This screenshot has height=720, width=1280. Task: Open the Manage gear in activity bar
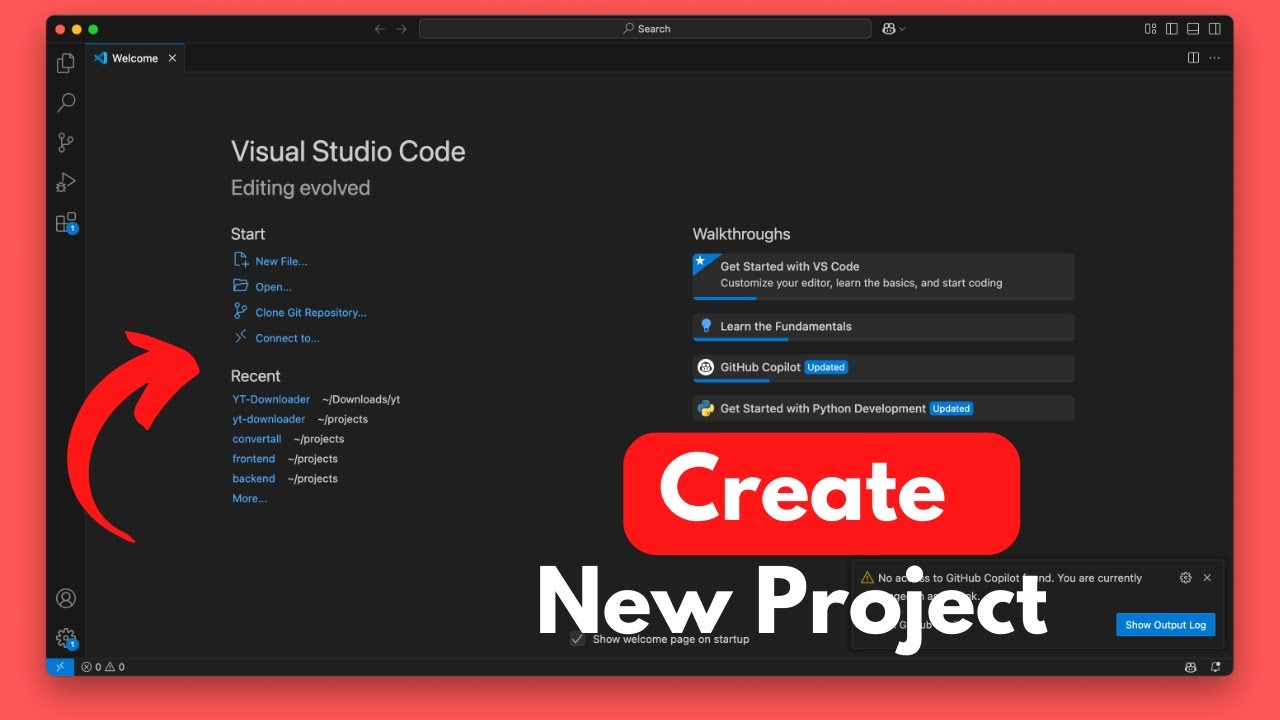tap(66, 638)
